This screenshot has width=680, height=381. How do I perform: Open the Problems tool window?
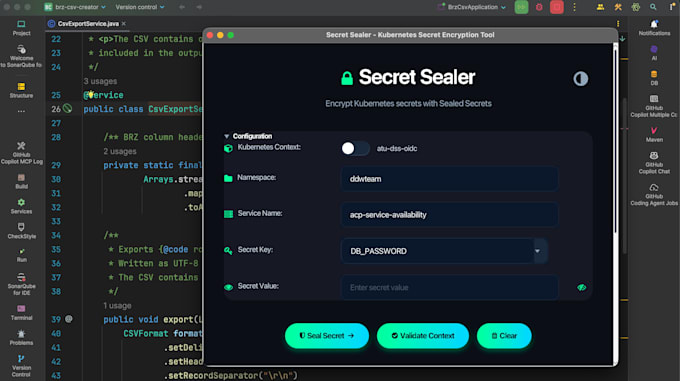tap(21, 338)
